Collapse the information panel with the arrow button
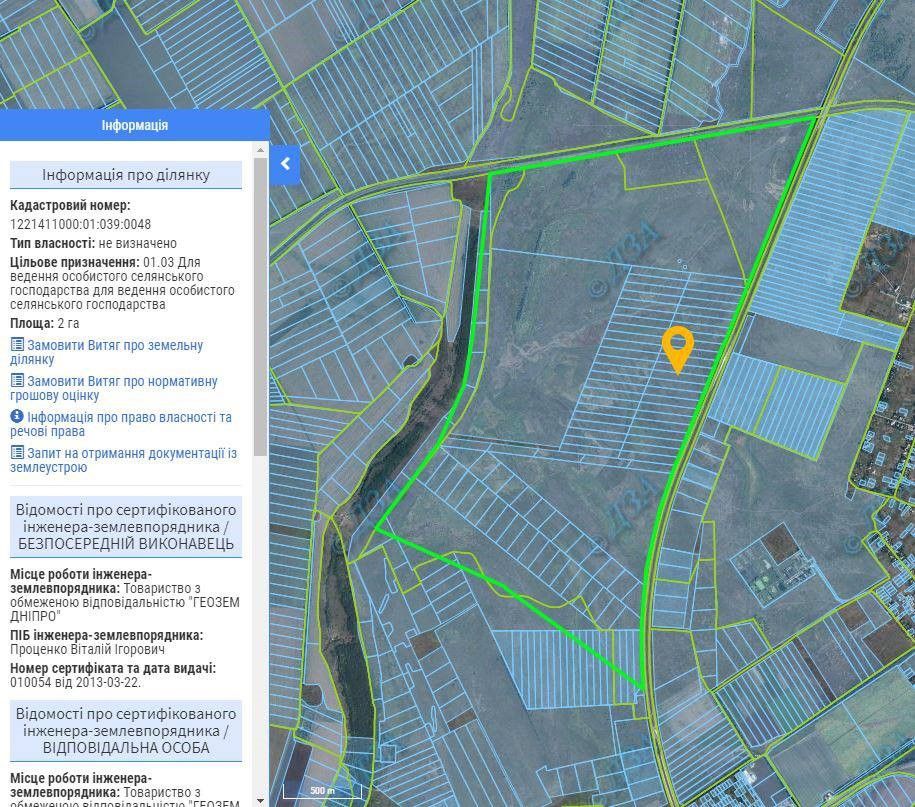 click(285, 164)
